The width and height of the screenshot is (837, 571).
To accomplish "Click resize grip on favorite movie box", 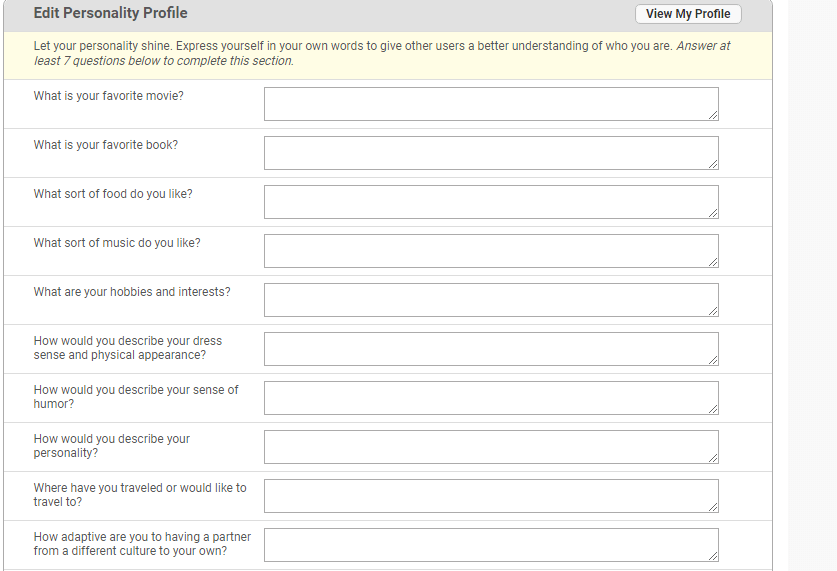I will [x=713, y=116].
